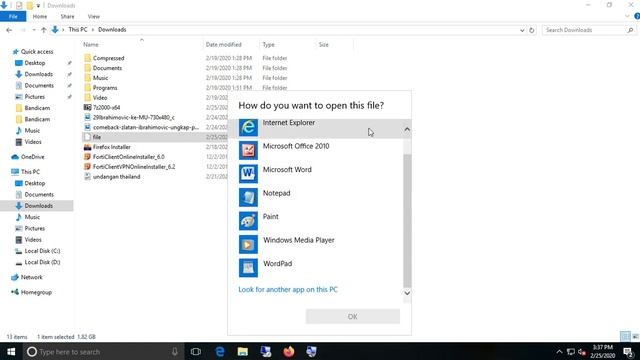Launch Edge from the taskbar

pyautogui.click(x=220, y=351)
